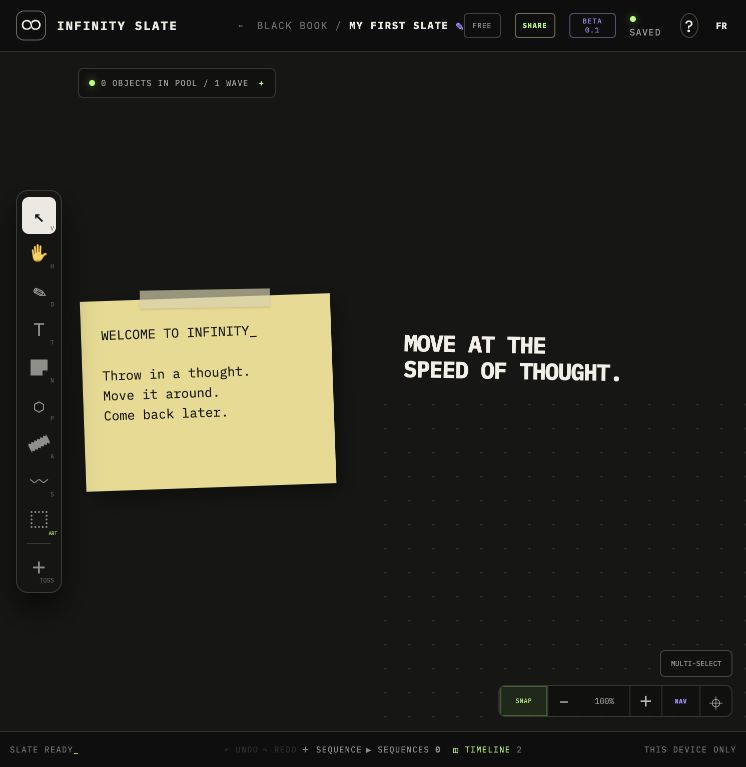The width and height of the screenshot is (746, 767).
Task: Select the arrow pointer tool
Action: coord(39,216)
